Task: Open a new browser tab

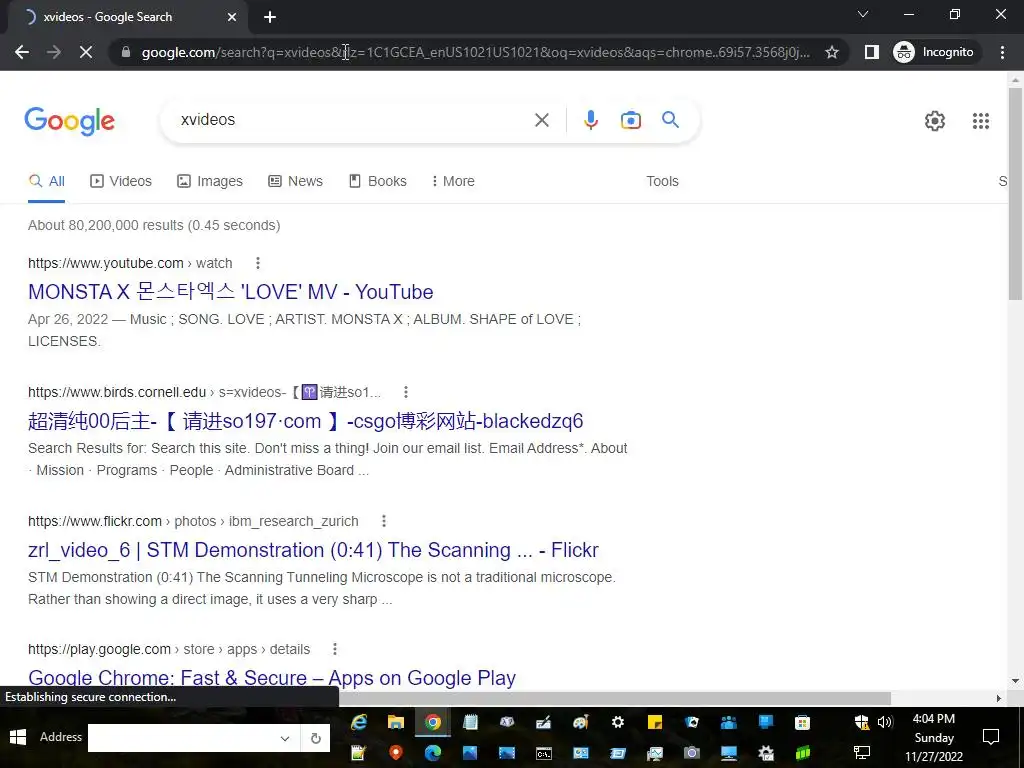Action: tap(270, 17)
